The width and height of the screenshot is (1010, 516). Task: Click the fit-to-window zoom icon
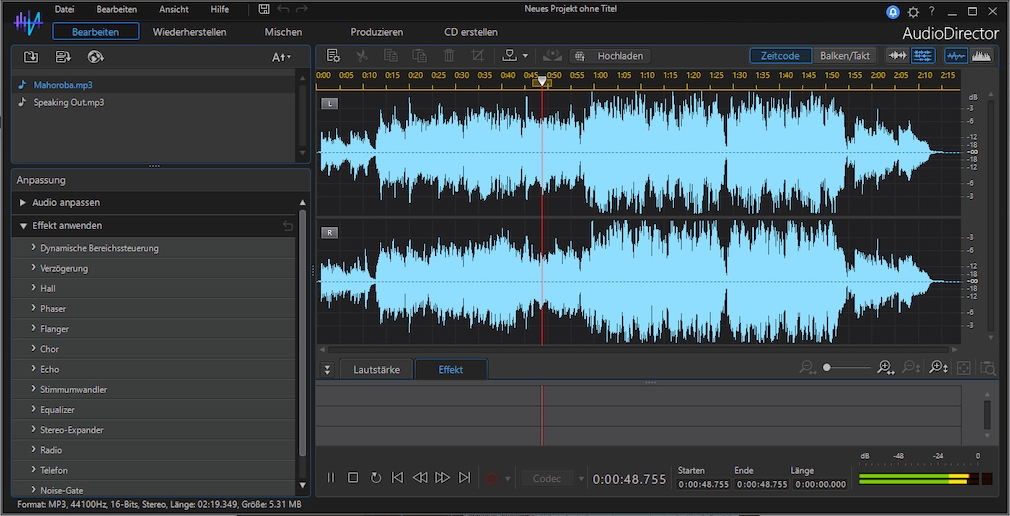coord(963,368)
